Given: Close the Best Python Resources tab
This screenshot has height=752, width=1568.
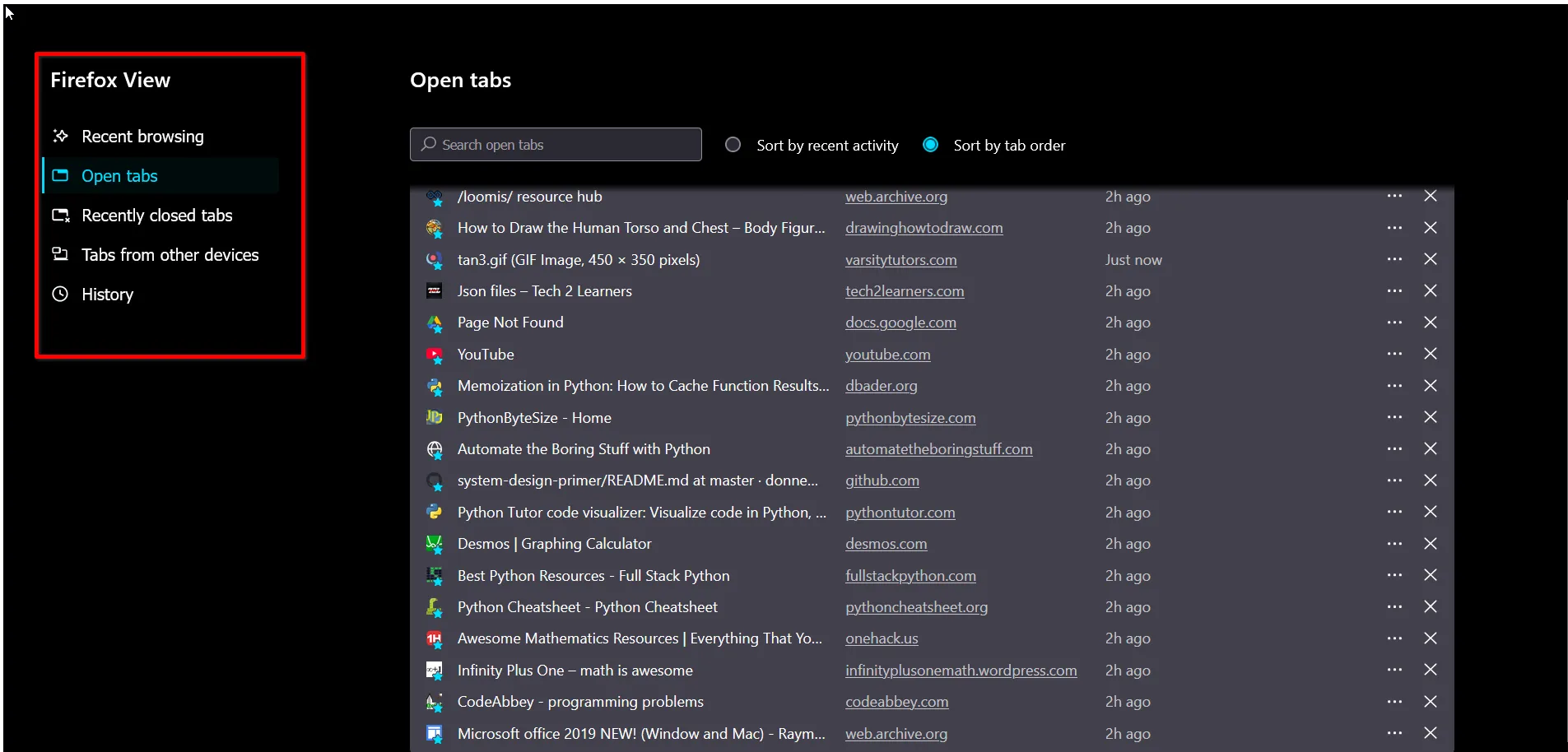Looking at the screenshot, I should pos(1431,575).
